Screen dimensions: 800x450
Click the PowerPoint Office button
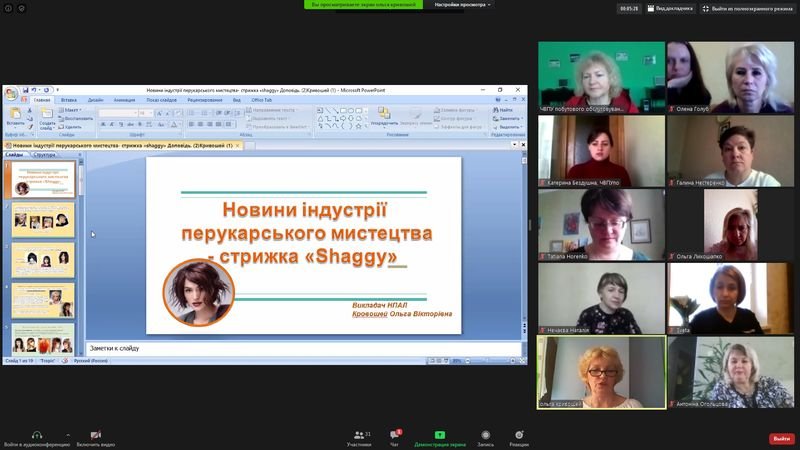(x=11, y=93)
